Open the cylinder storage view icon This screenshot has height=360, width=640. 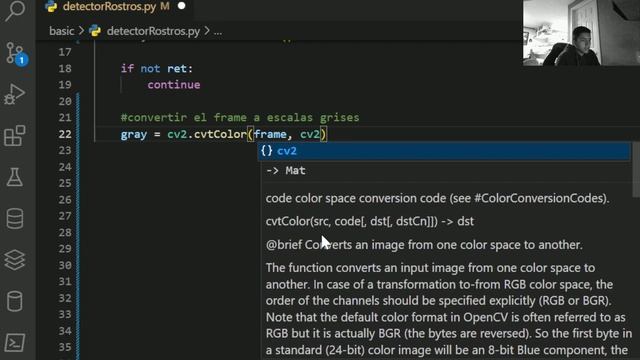[x=15, y=301]
